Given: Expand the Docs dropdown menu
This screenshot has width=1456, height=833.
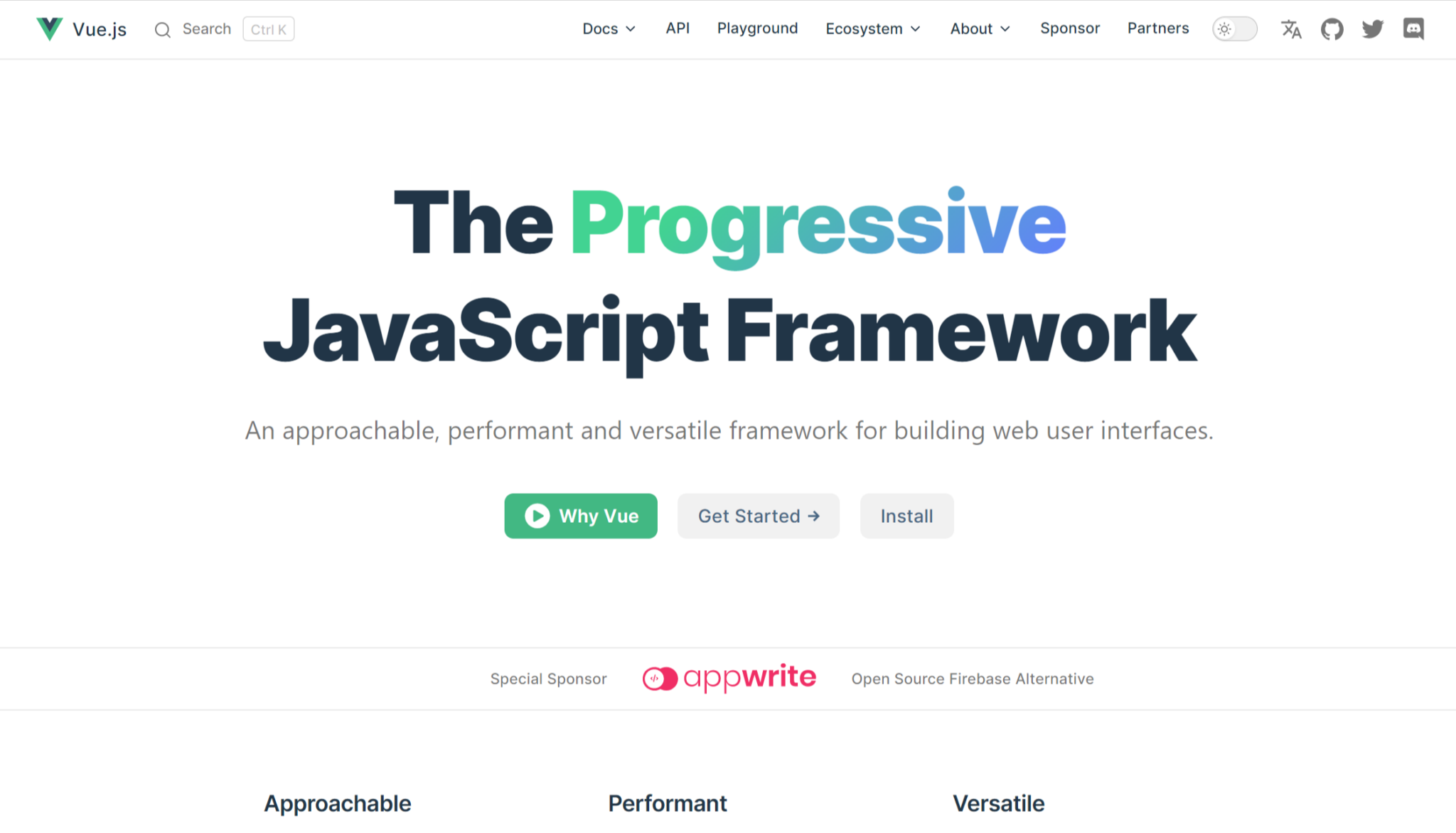Looking at the screenshot, I should [x=609, y=29].
